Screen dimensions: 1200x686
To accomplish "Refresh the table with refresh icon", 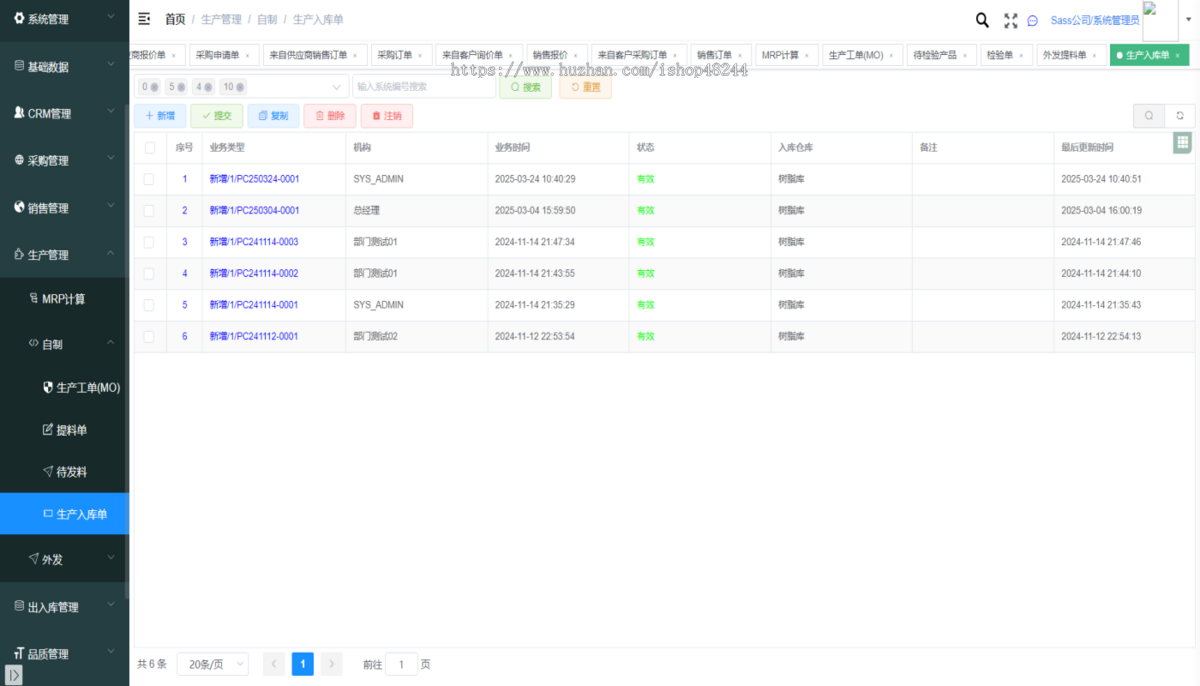I will [x=1180, y=116].
